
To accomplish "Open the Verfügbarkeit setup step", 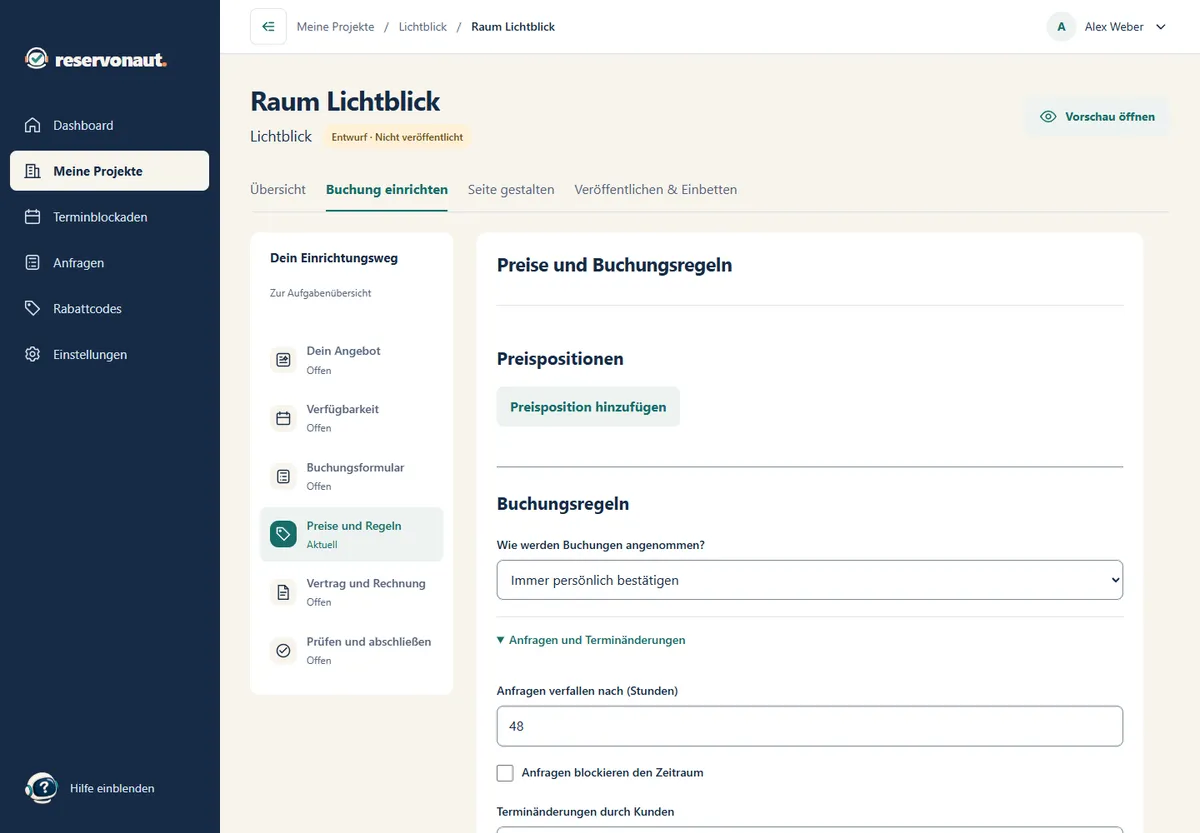I will point(352,418).
